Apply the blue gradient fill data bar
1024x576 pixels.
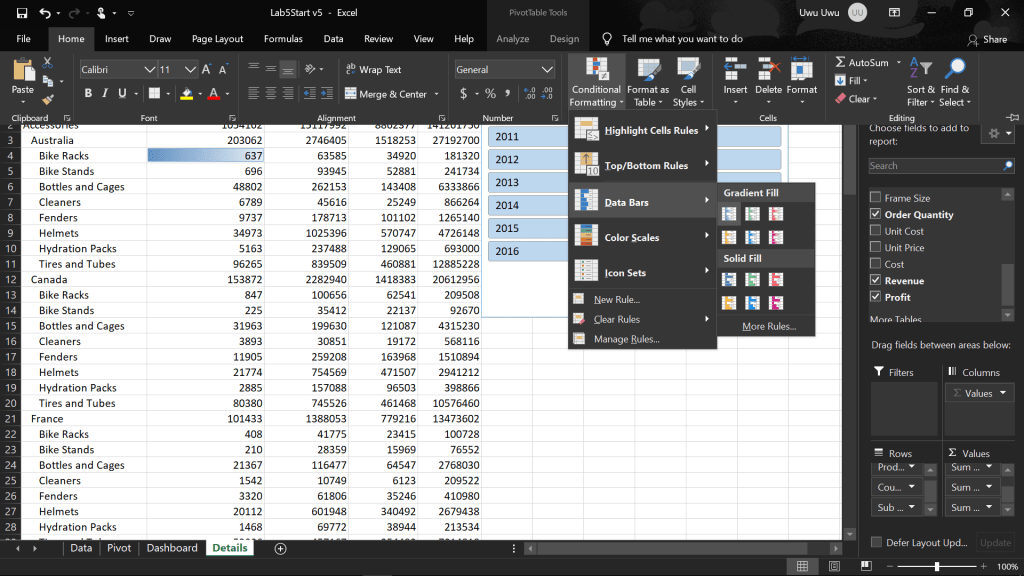tap(729, 214)
